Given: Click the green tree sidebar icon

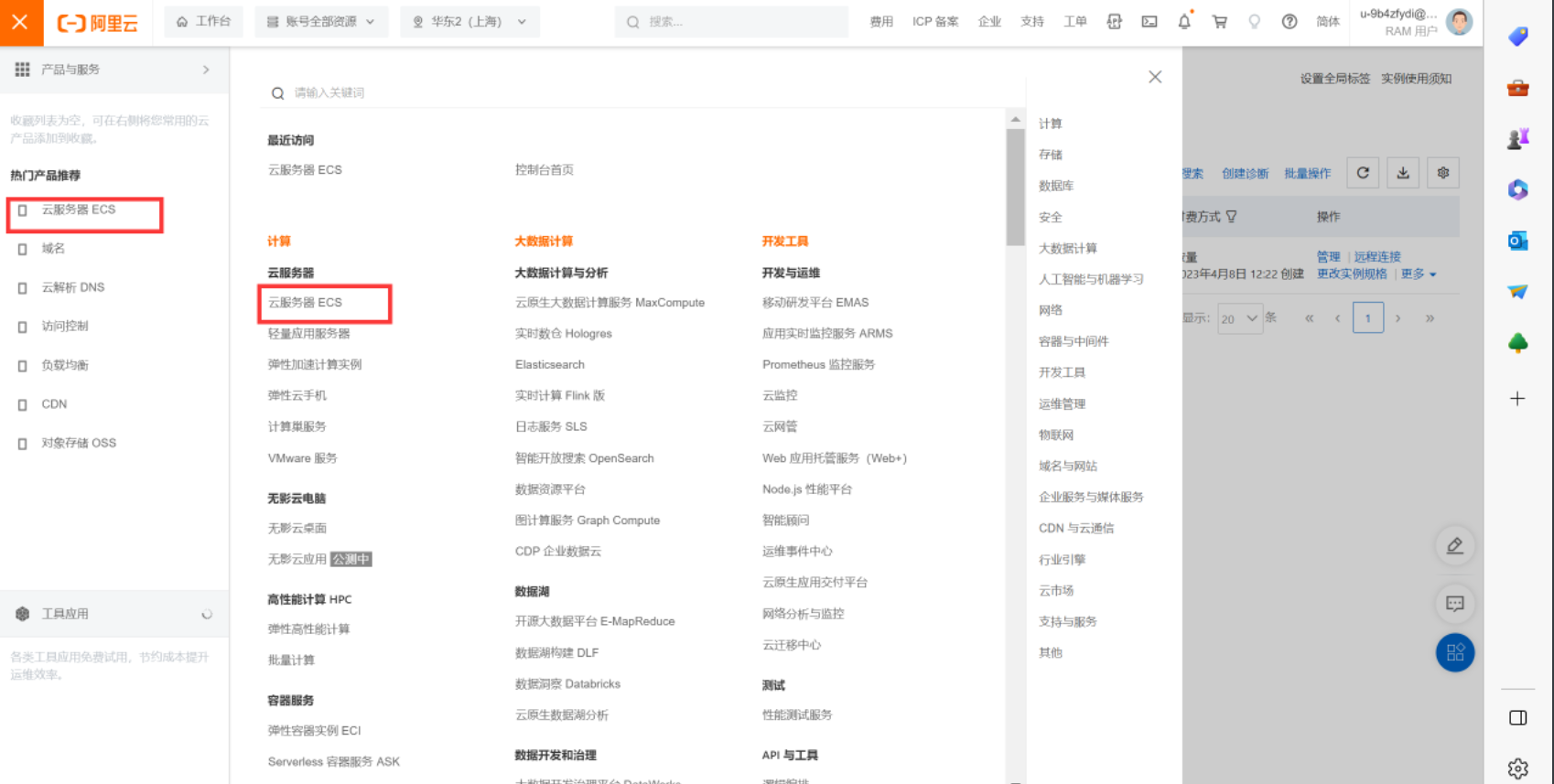Looking at the screenshot, I should point(1517,343).
